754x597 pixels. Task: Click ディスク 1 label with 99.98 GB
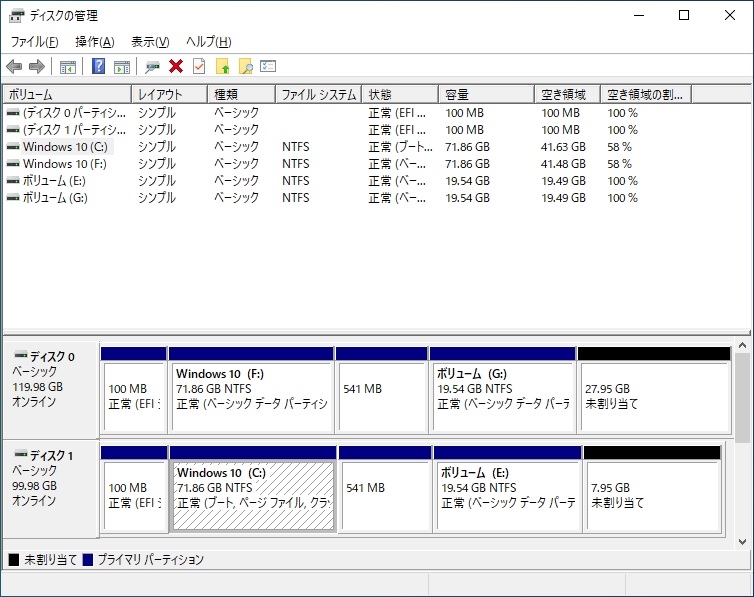(x=50, y=489)
